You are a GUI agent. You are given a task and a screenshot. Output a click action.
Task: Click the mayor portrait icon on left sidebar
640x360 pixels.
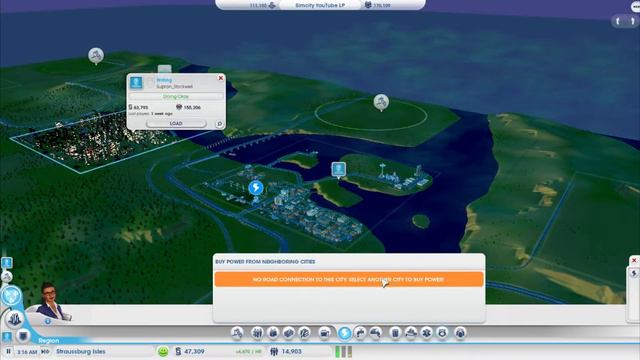pyautogui.click(x=7, y=263)
